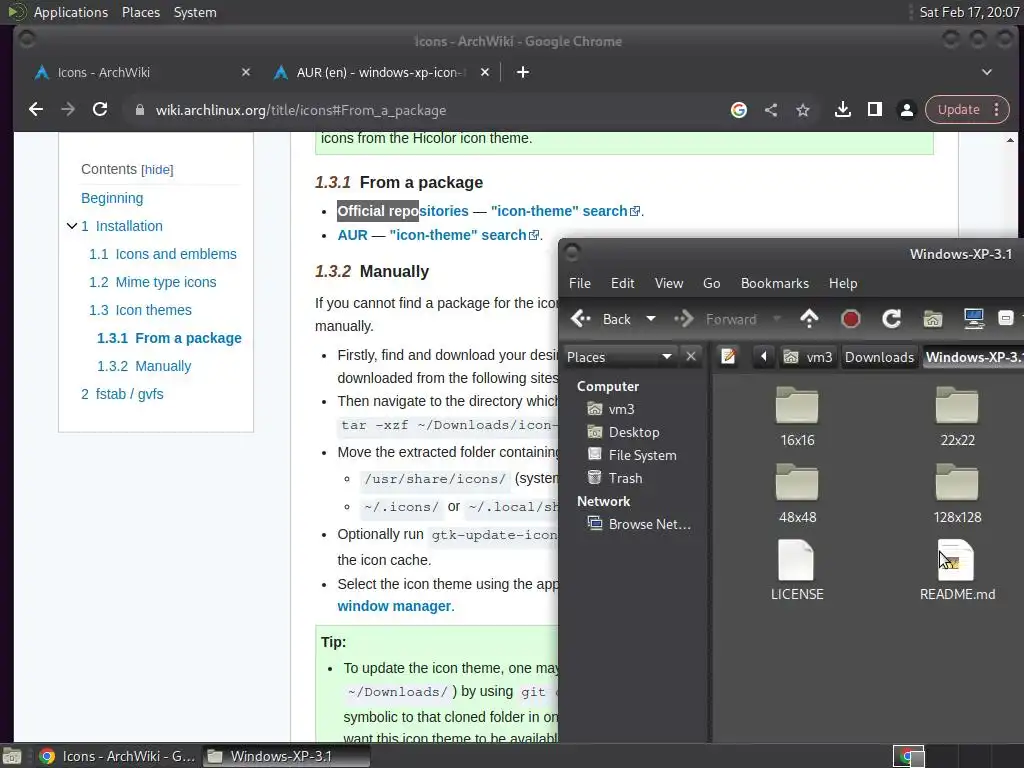
Task: Click the Update button in Chrome
Action: coord(959,110)
